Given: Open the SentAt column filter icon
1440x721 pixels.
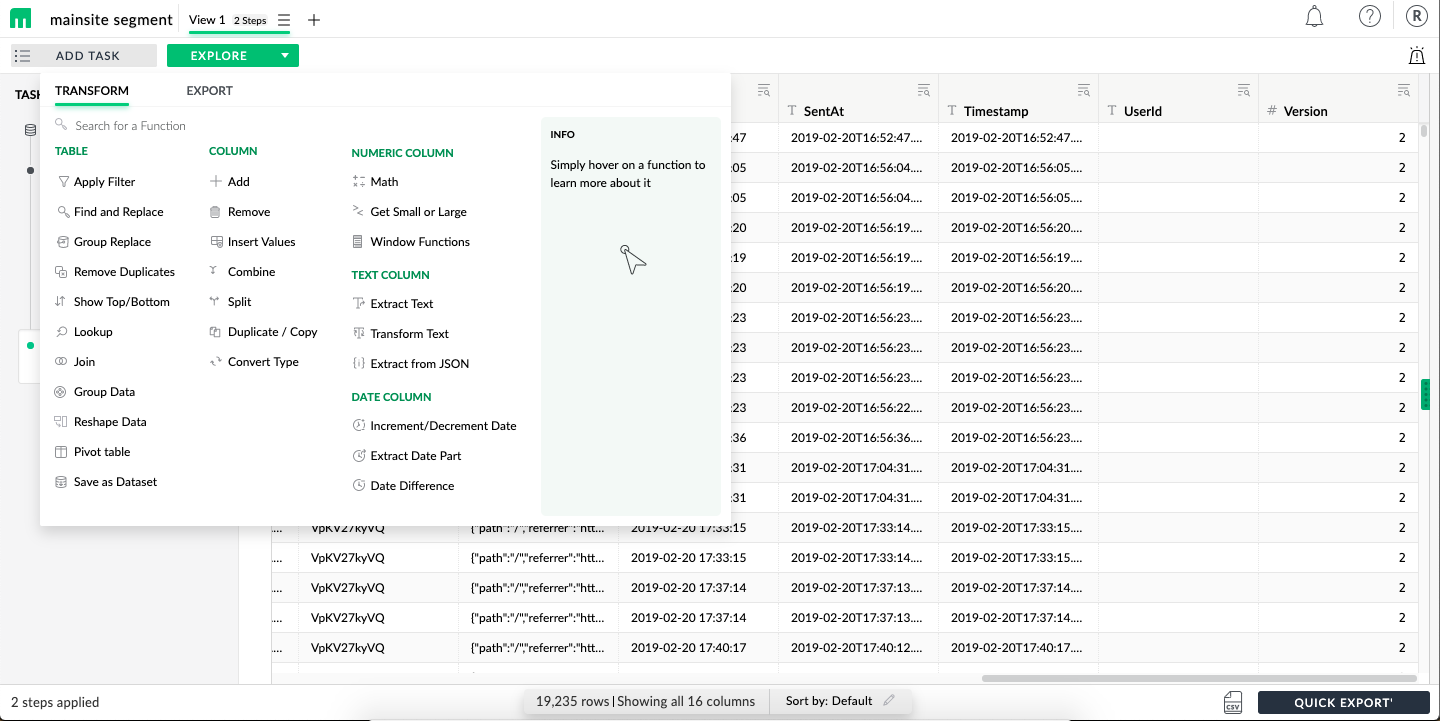Looking at the screenshot, I should pos(923,91).
